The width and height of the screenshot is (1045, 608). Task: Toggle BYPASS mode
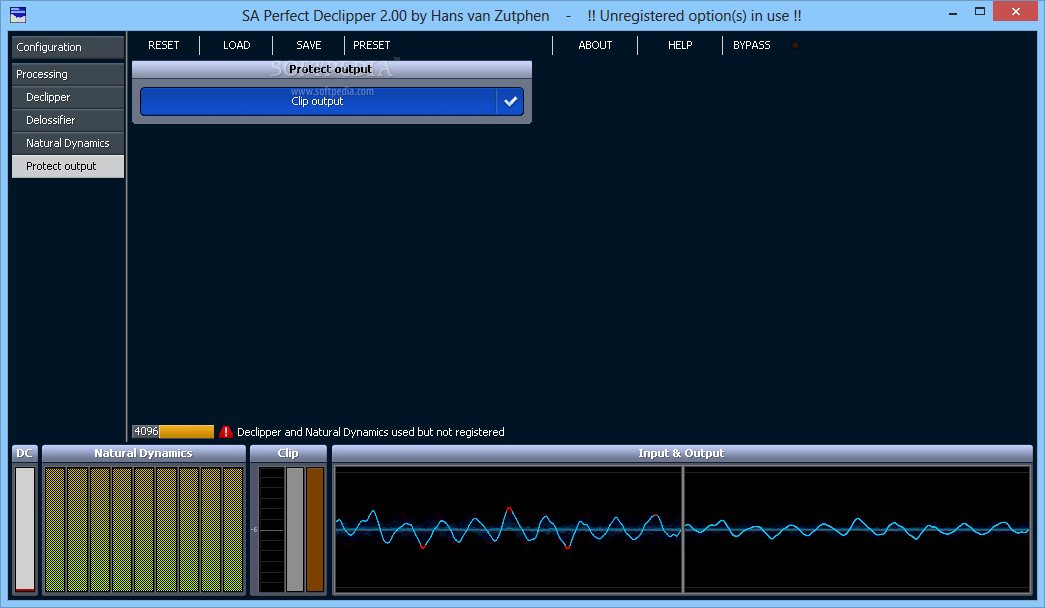(752, 45)
